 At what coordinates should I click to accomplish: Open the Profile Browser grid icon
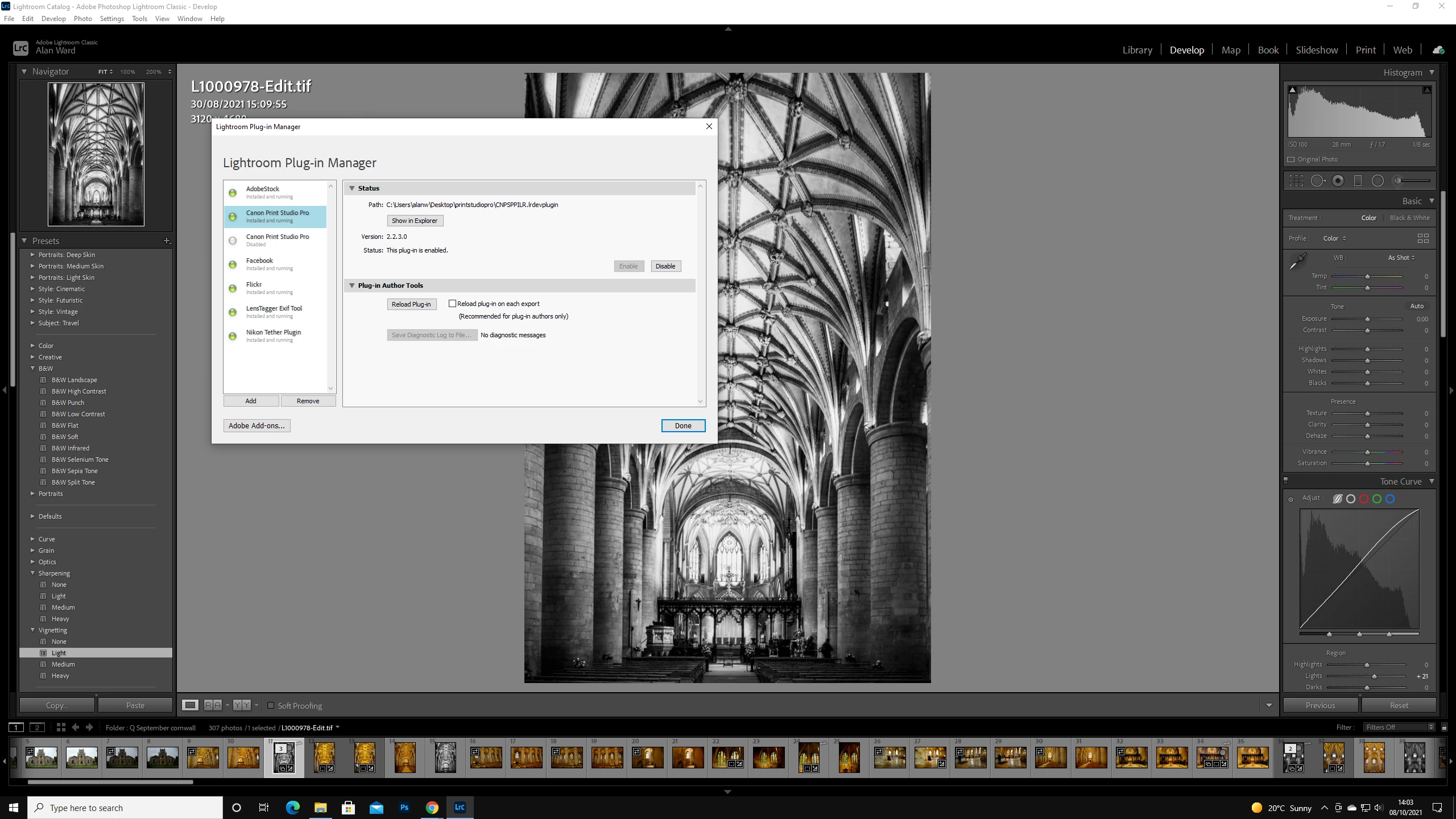point(1422,238)
